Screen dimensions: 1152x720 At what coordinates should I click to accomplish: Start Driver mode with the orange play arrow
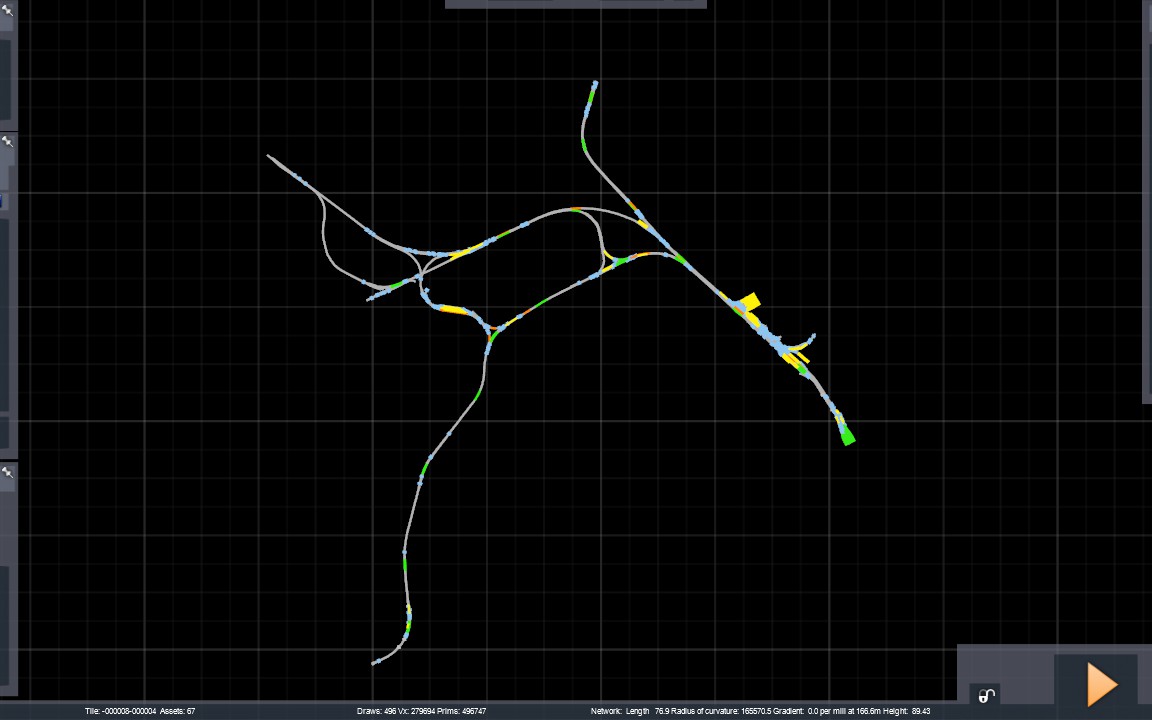tap(1101, 684)
